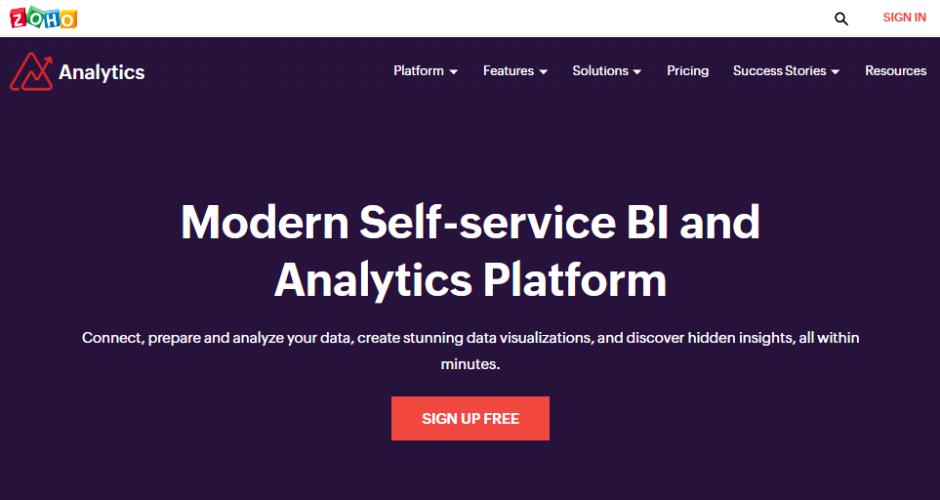Expand the arrow next to Solutions
The width and height of the screenshot is (940, 500).
(637, 72)
